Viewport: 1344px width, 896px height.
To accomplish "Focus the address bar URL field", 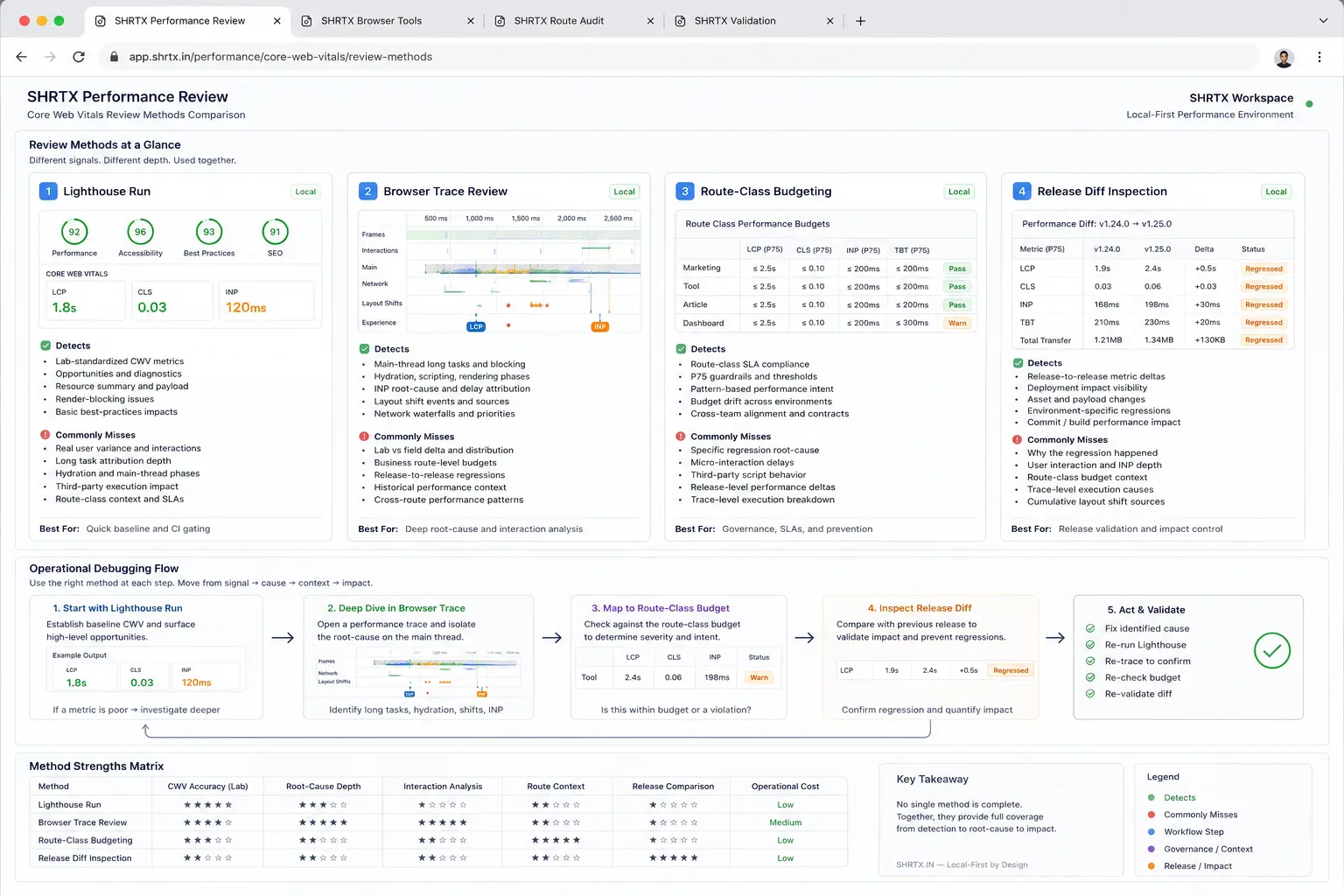I will (x=681, y=57).
